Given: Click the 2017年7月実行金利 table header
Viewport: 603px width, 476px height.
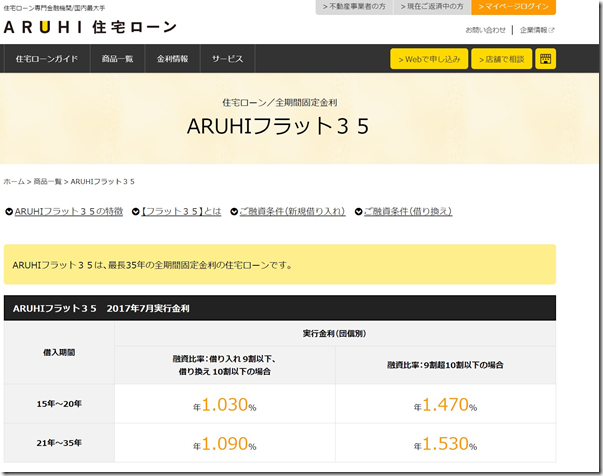Looking at the screenshot, I should pyautogui.click(x=280, y=308).
